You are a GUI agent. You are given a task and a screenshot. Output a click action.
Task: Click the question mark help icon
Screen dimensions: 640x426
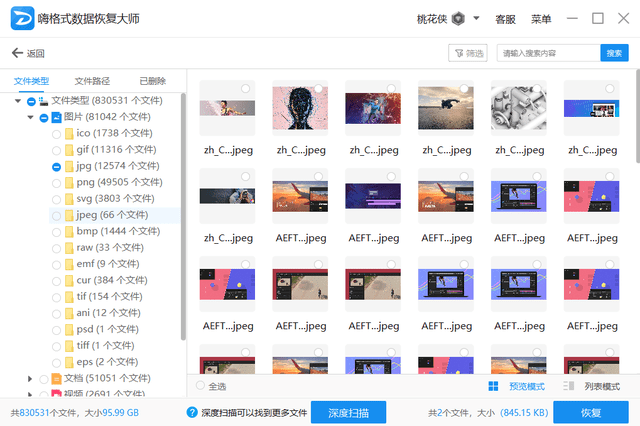click(192, 413)
